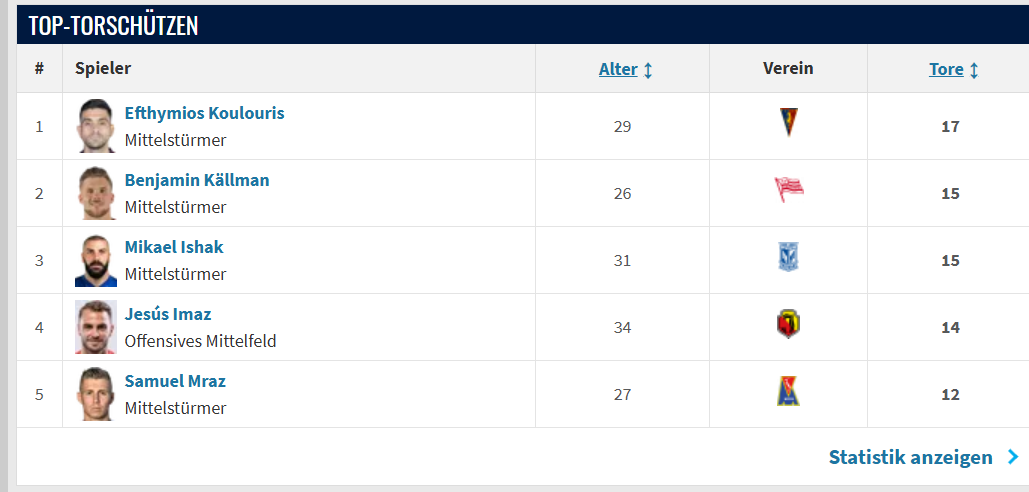Image resolution: width=1029 pixels, height=492 pixels.
Task: Open Mikael Ishak player profile
Action: [x=174, y=247]
